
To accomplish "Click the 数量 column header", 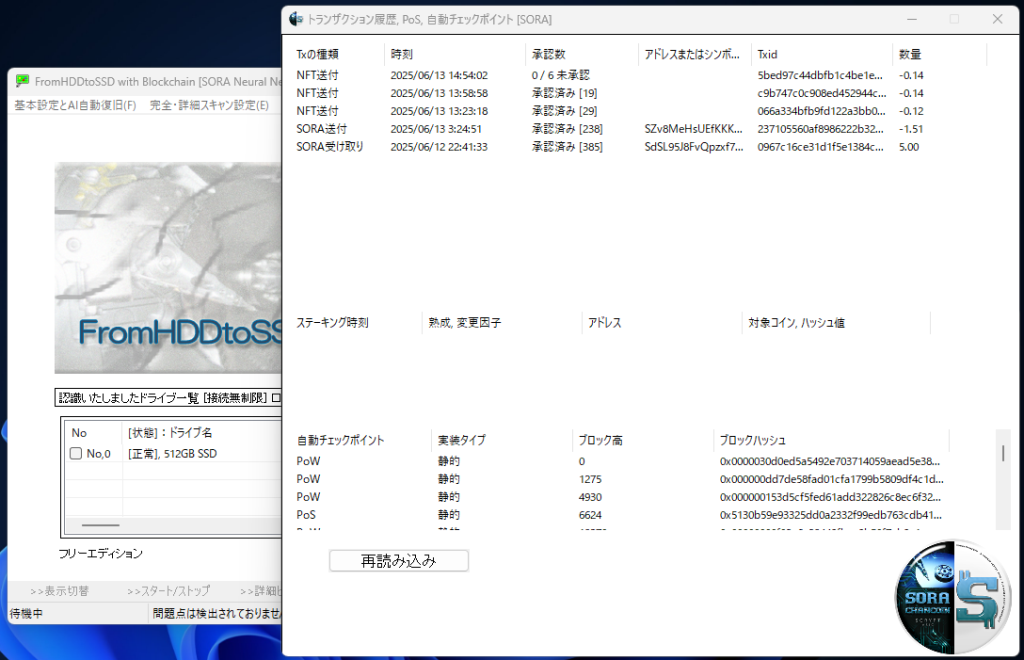I will pyautogui.click(x=939, y=54).
